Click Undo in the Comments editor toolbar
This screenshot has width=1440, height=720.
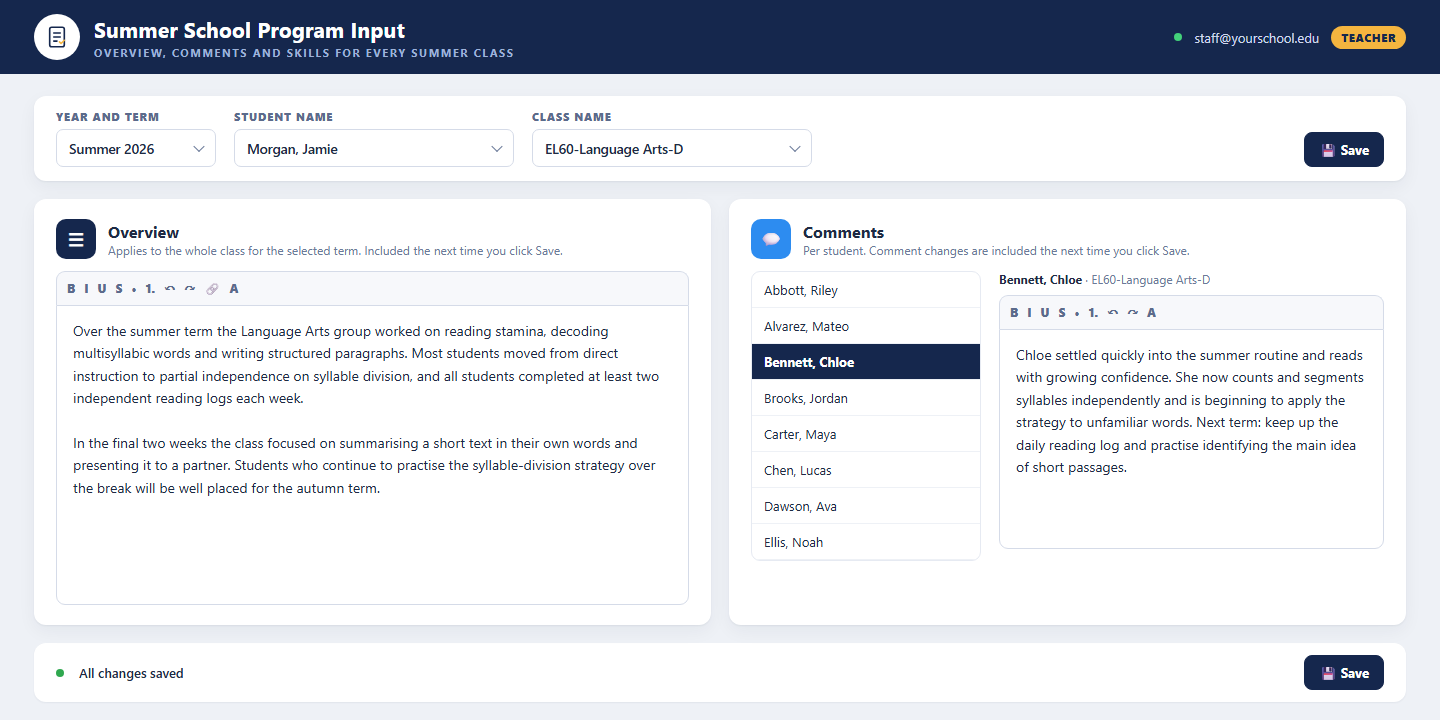pos(1113,313)
